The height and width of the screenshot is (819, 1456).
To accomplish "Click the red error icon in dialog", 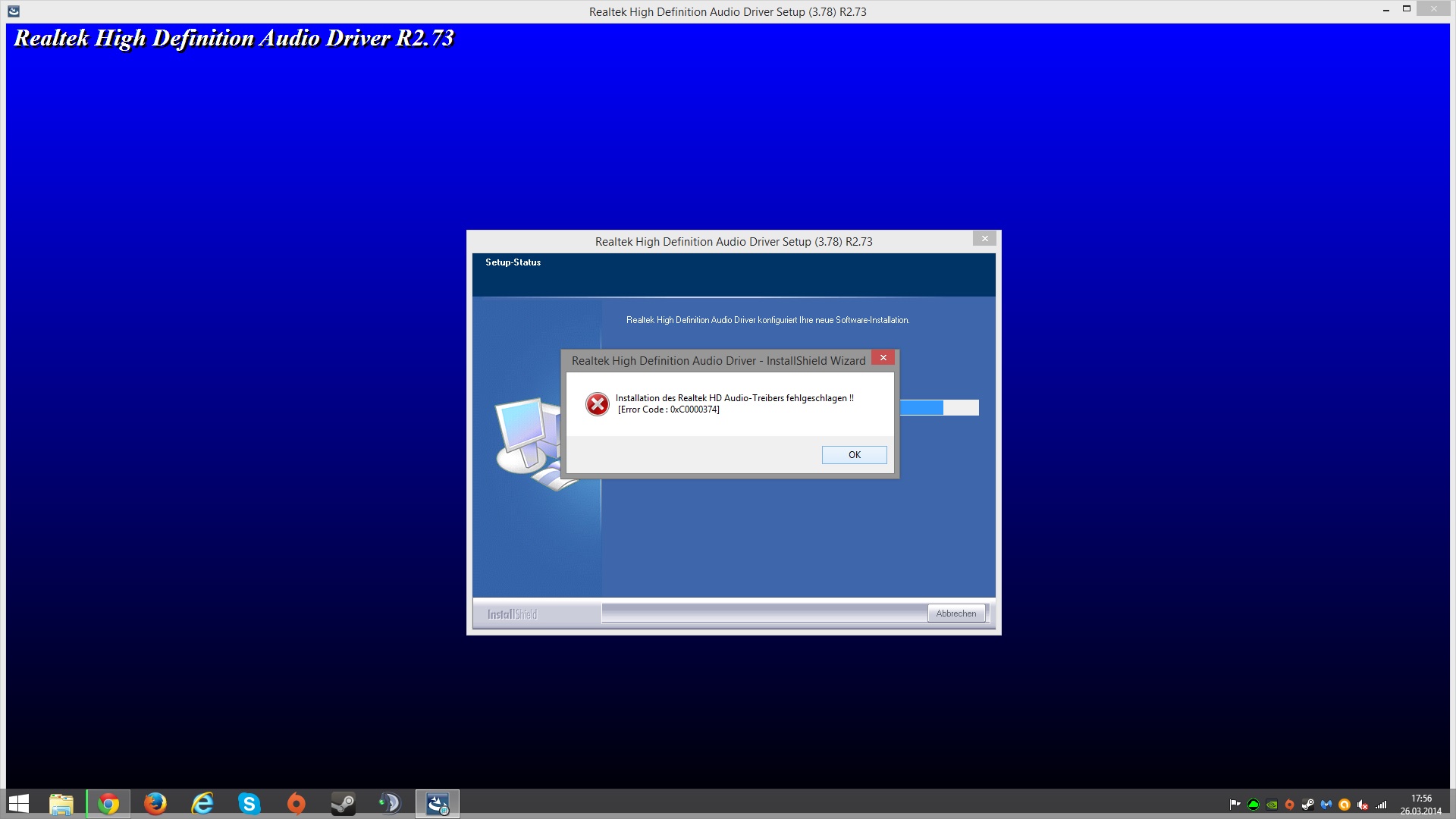I will point(598,404).
